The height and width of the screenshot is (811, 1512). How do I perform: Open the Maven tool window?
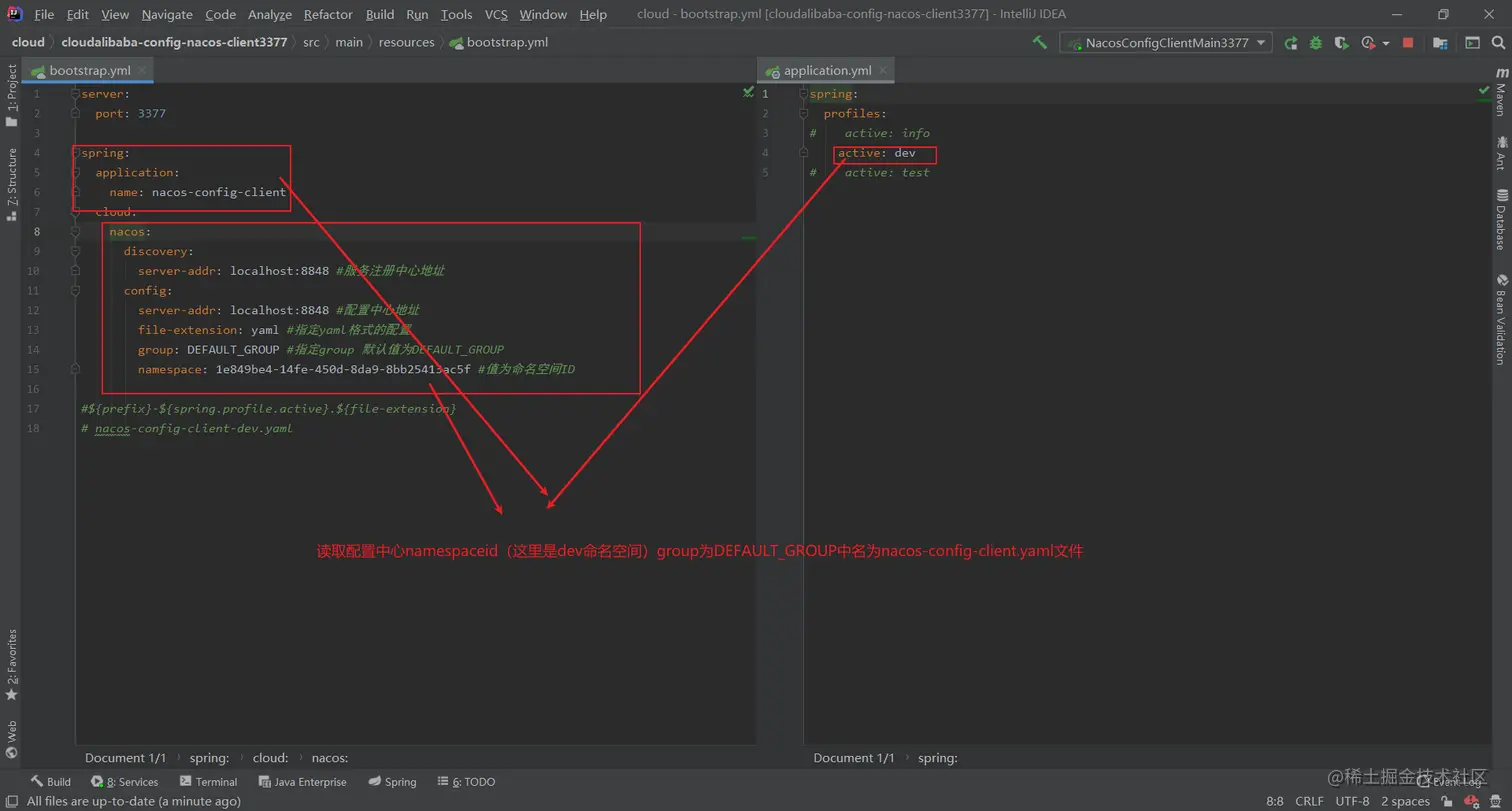pos(1501,91)
